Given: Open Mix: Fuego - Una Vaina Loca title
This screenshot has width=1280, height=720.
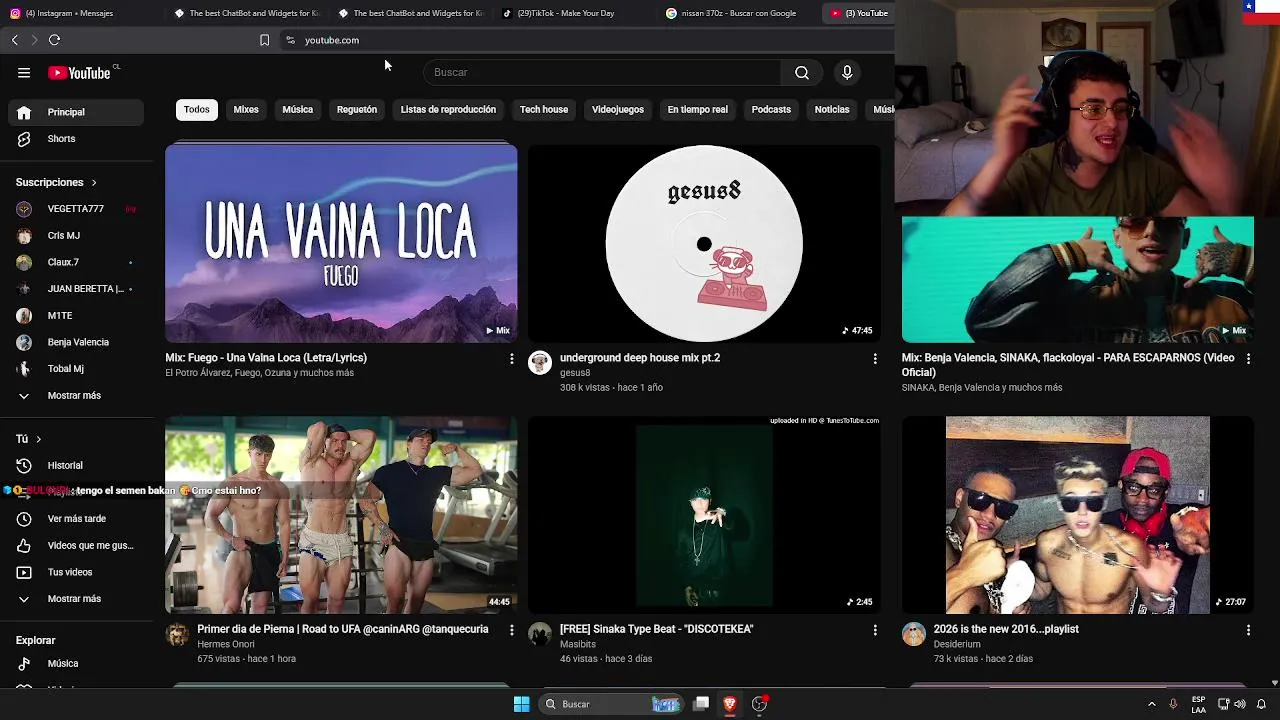Looking at the screenshot, I should (266, 358).
